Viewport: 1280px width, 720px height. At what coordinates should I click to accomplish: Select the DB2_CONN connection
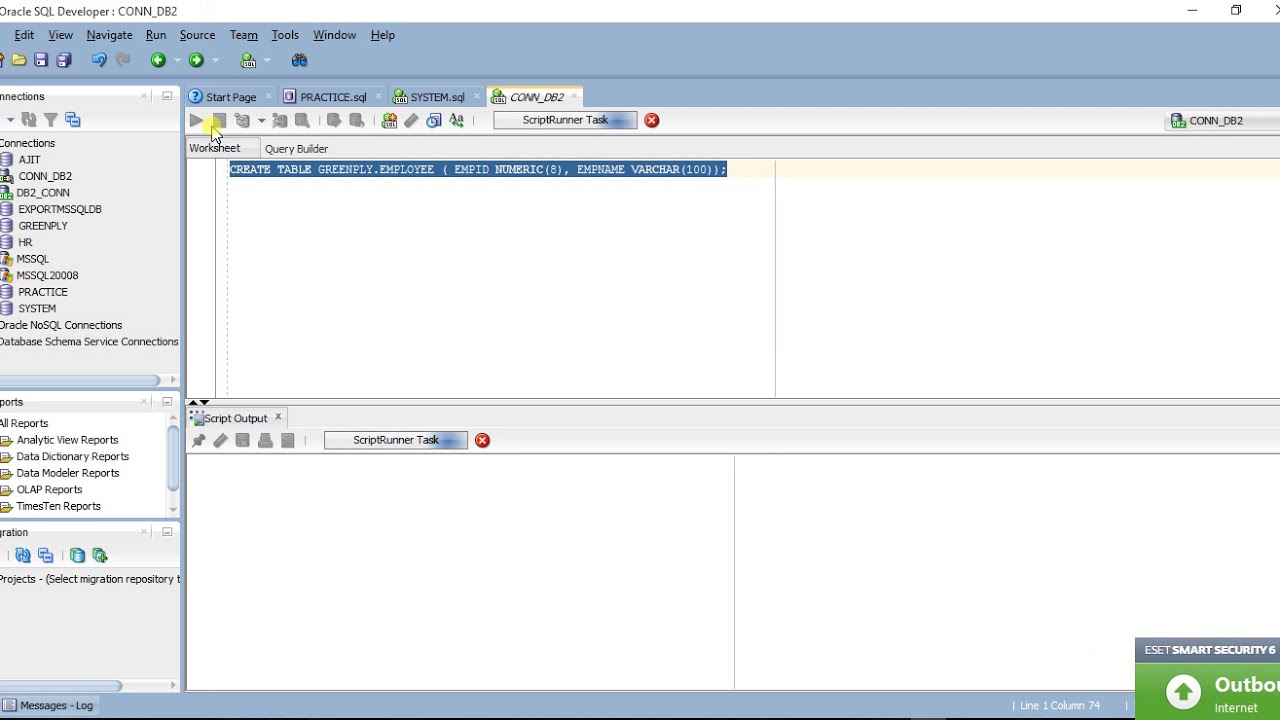coord(42,193)
